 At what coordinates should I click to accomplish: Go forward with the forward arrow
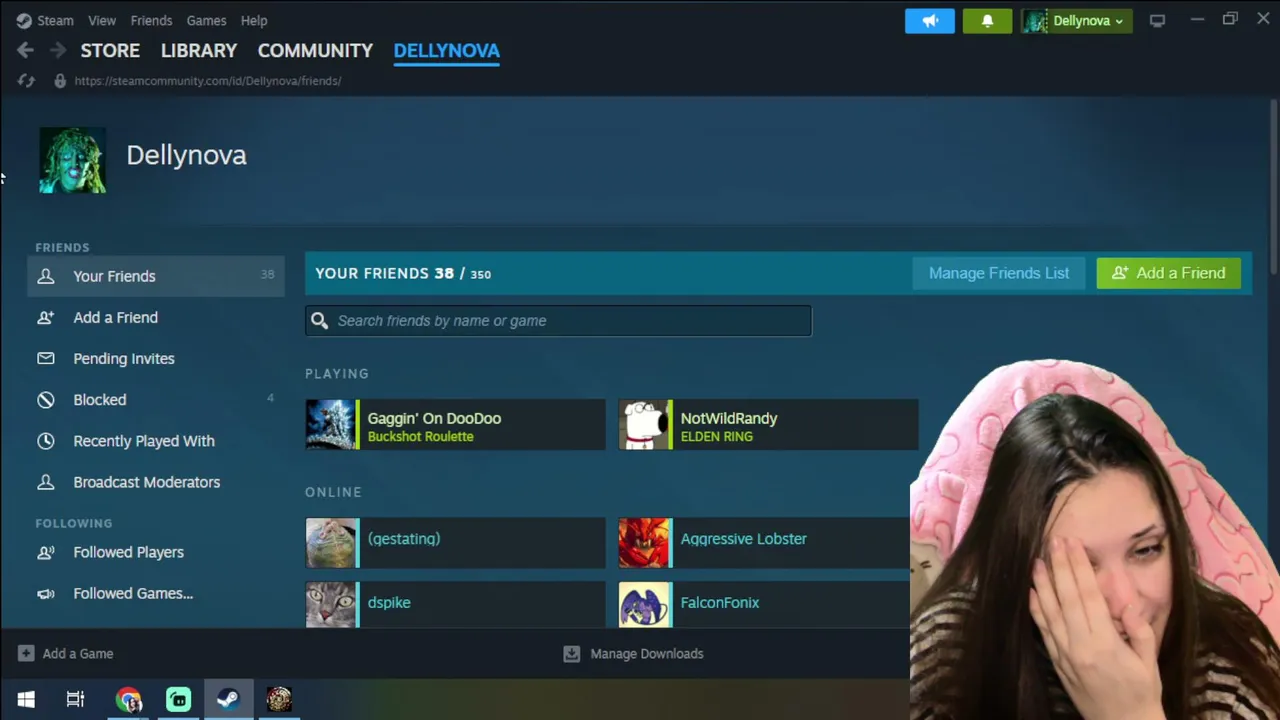57,50
